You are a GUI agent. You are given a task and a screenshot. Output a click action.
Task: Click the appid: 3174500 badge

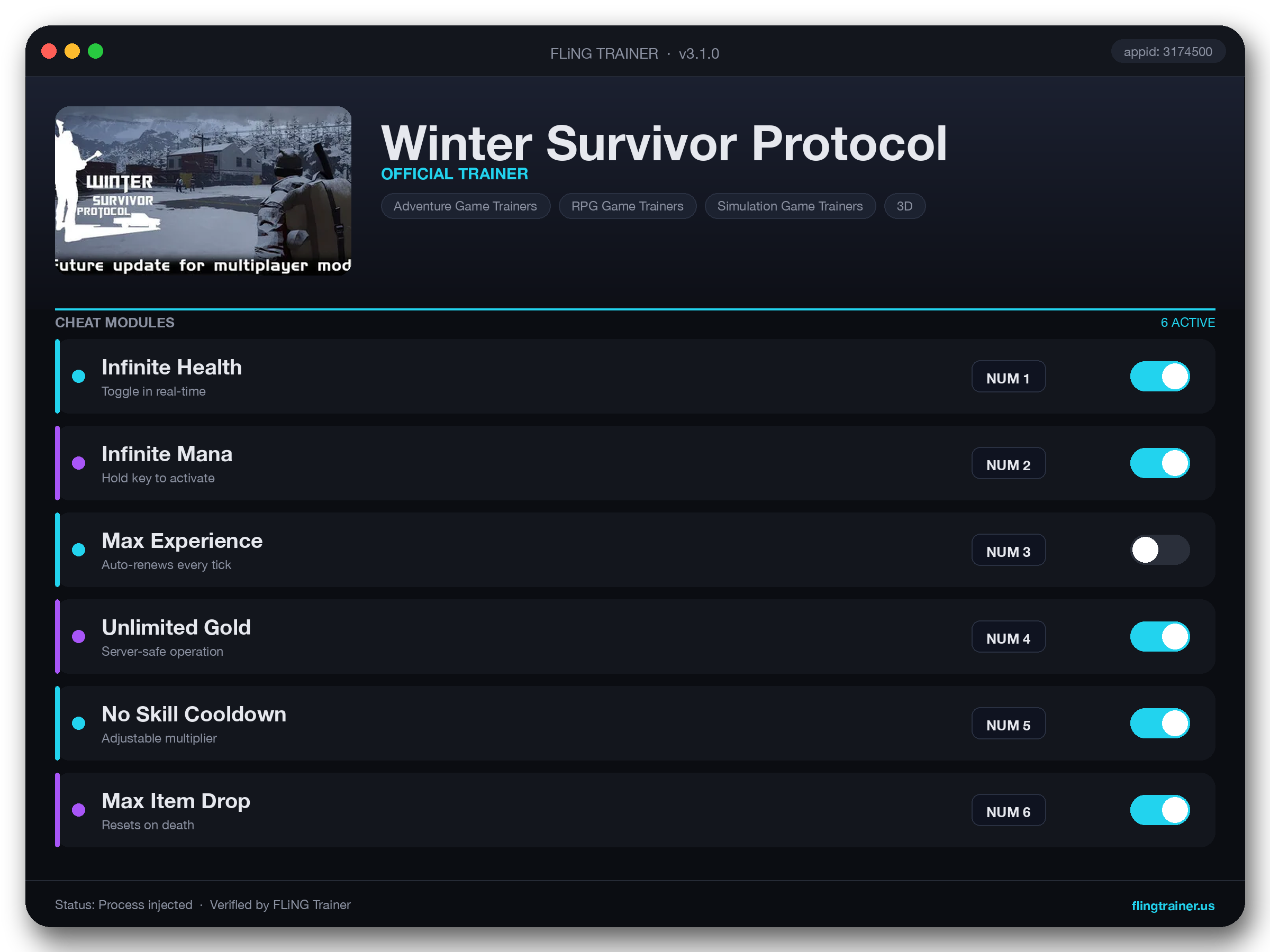[1168, 52]
